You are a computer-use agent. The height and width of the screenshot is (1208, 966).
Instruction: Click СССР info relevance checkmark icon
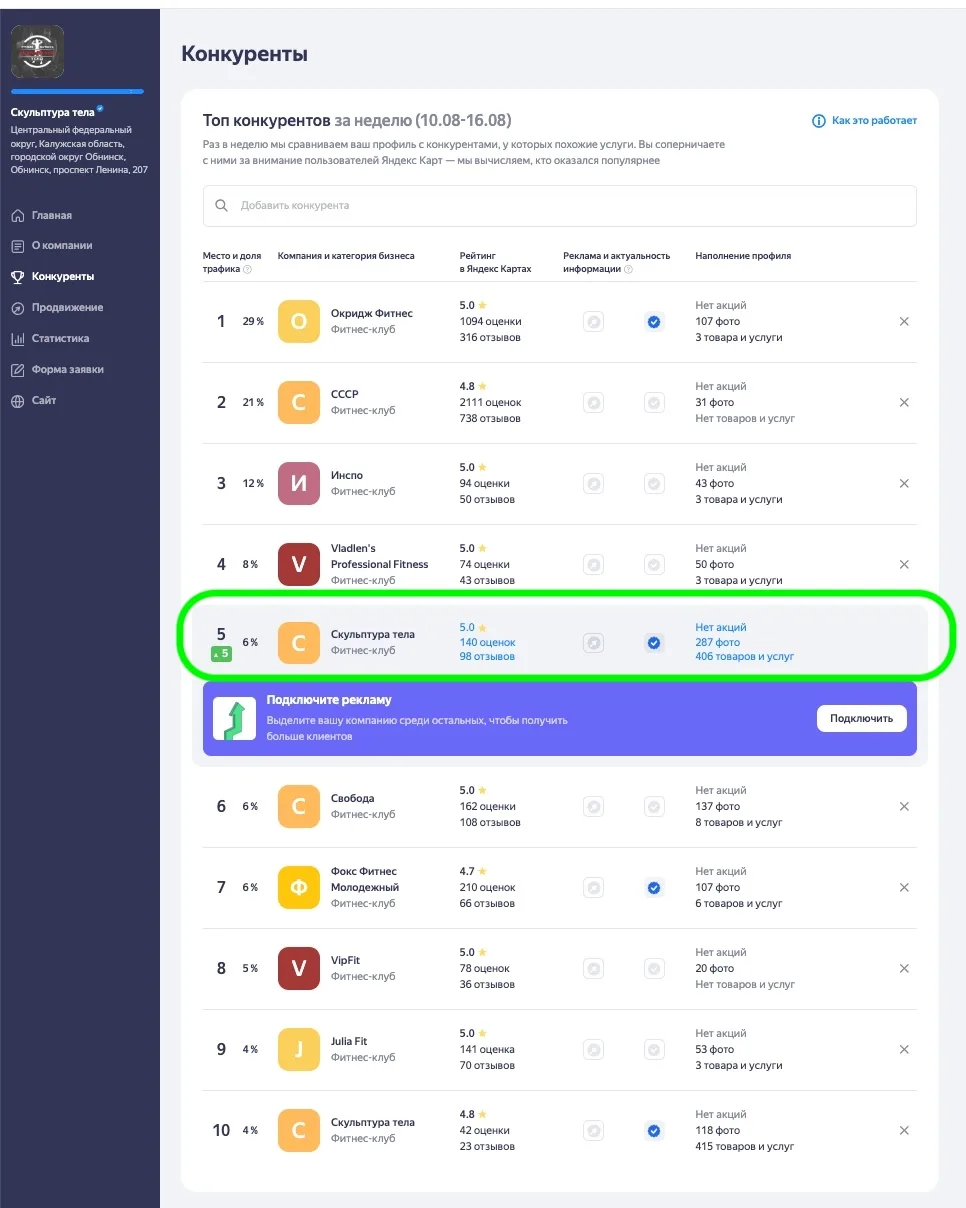tap(654, 402)
